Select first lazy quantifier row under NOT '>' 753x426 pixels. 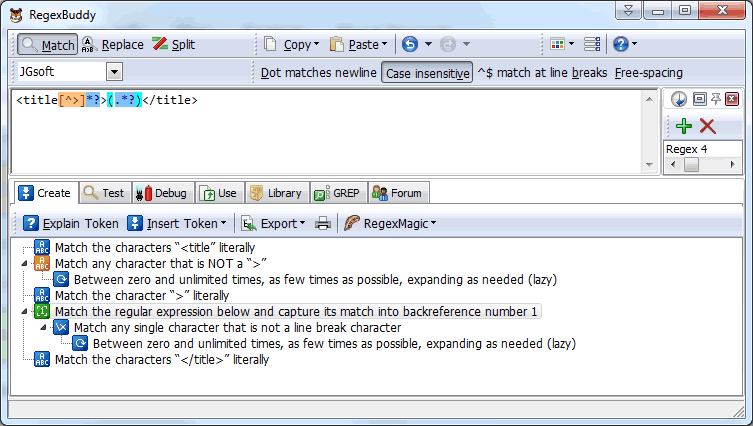pos(315,280)
